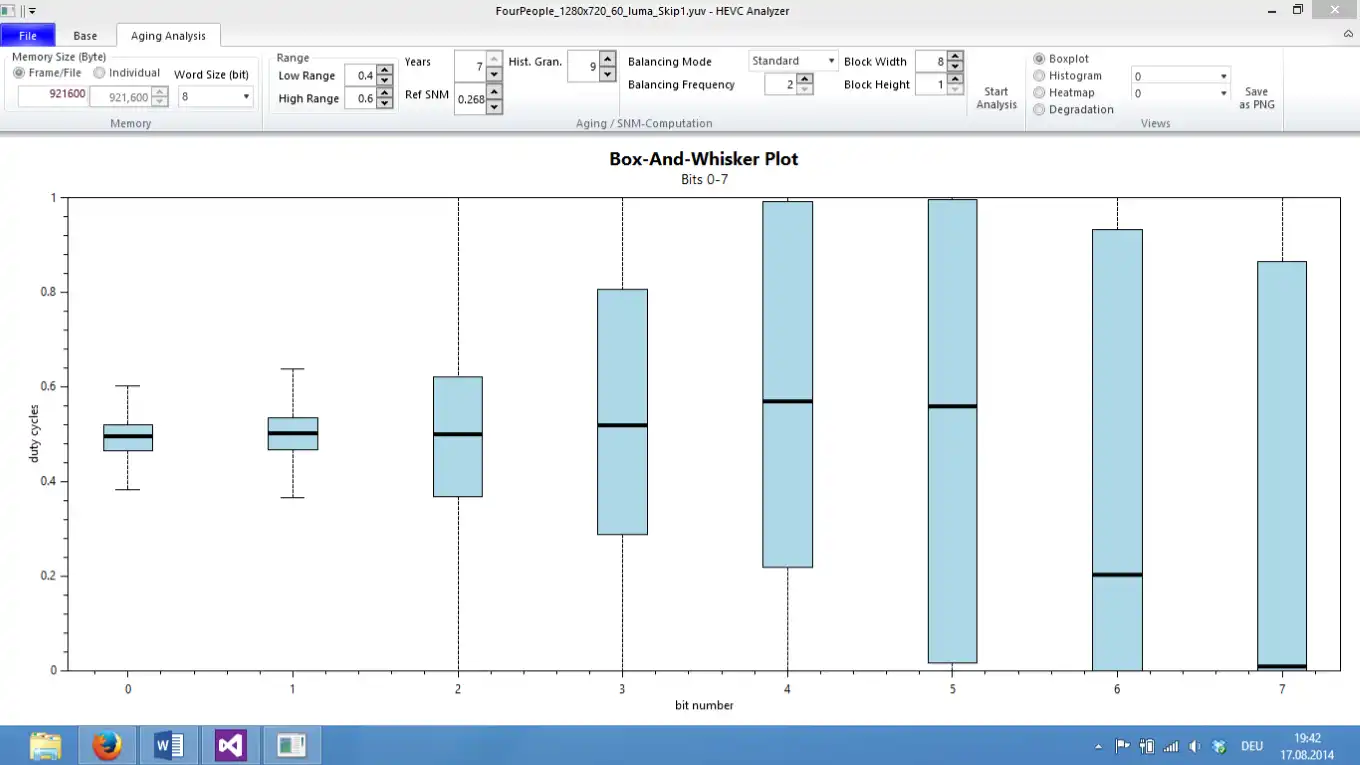Show hidden system tray icons
The width and height of the screenshot is (1360, 765).
[x=1099, y=746]
